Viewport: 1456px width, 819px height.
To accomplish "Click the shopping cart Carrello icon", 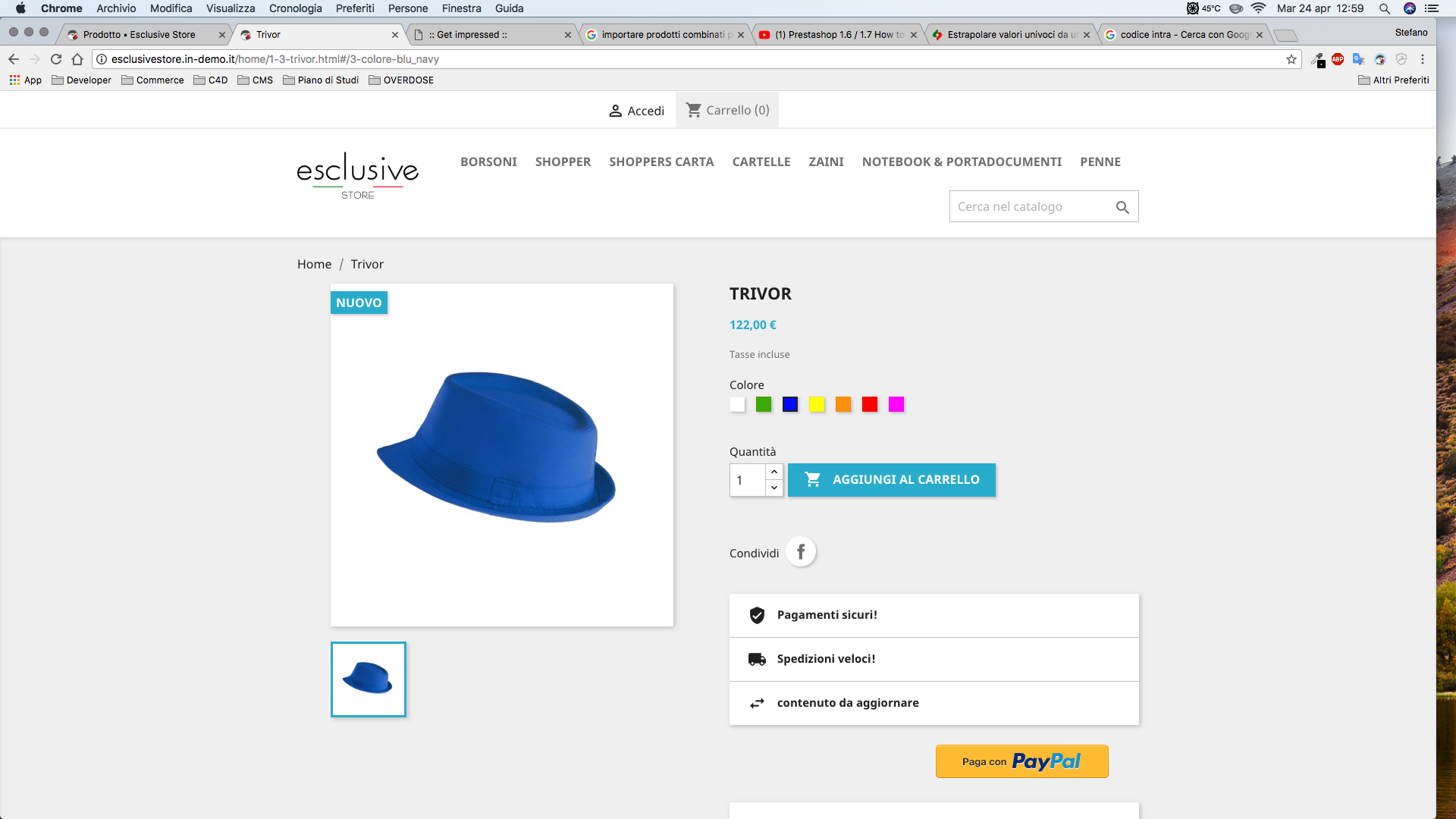I will (693, 110).
